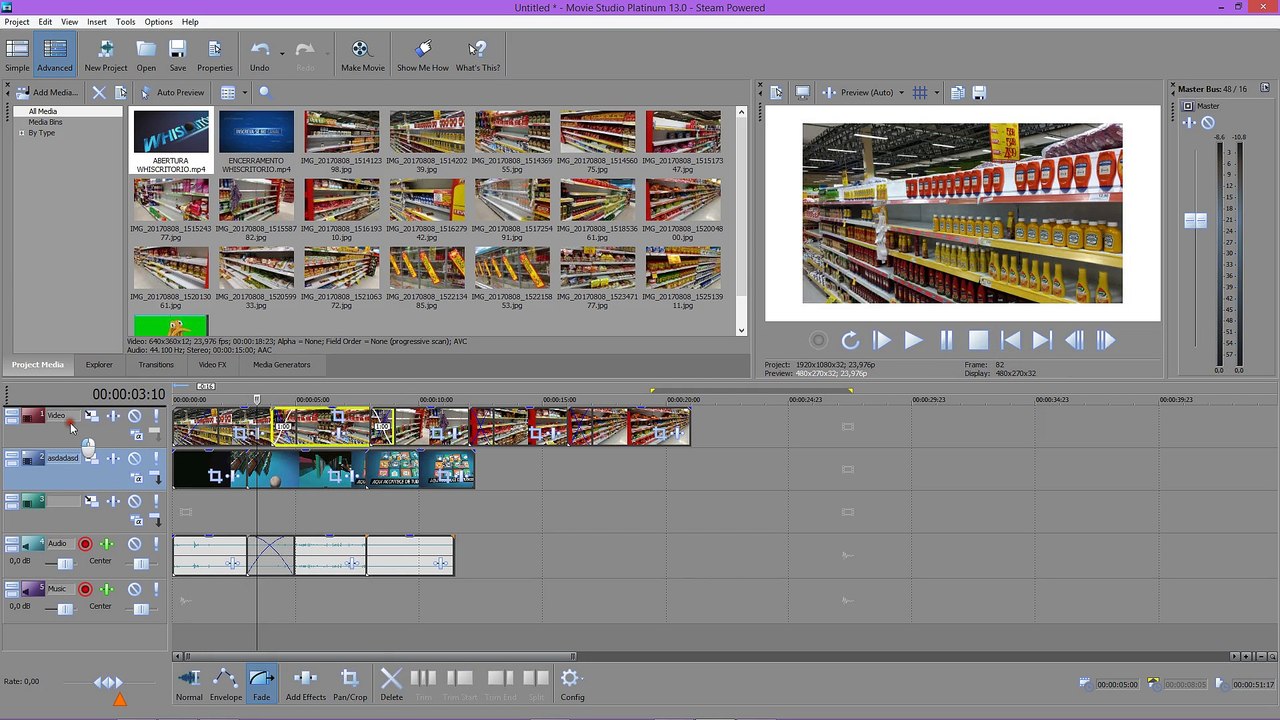The width and height of the screenshot is (1280, 720).
Task: Select the Envelope edit tool
Action: (x=226, y=684)
